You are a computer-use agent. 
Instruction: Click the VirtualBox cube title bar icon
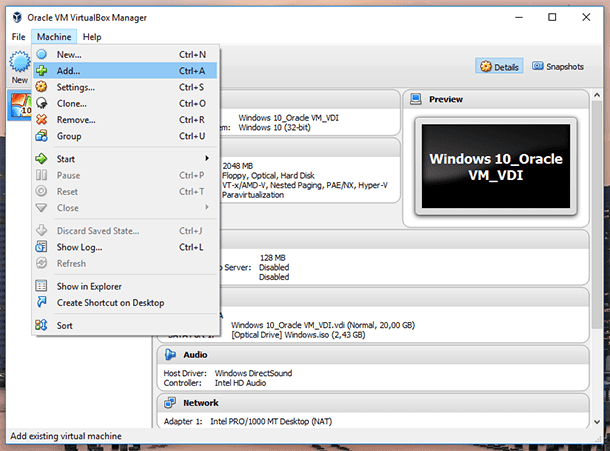[17, 18]
